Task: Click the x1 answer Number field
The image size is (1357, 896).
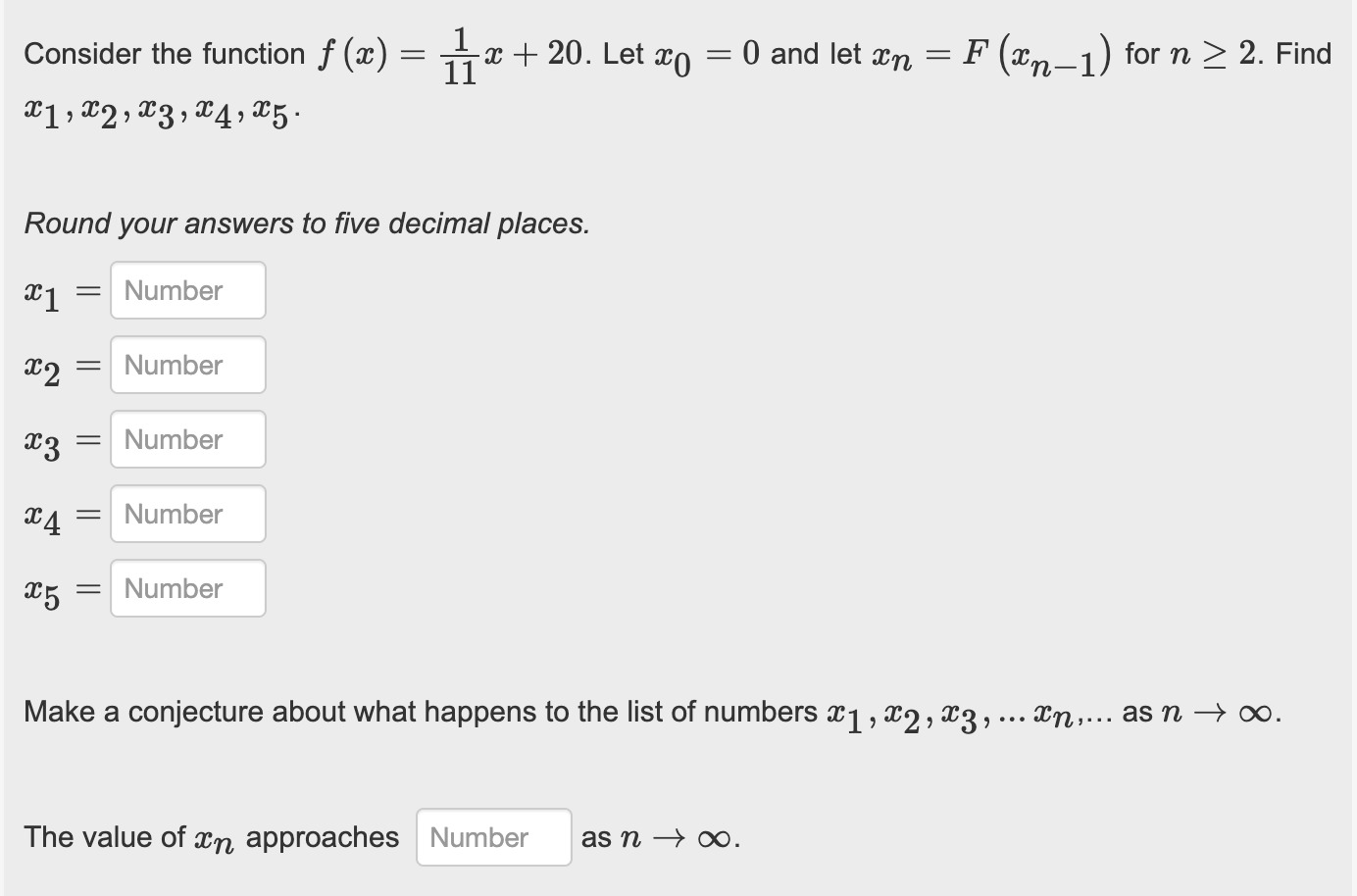Action: (188, 290)
